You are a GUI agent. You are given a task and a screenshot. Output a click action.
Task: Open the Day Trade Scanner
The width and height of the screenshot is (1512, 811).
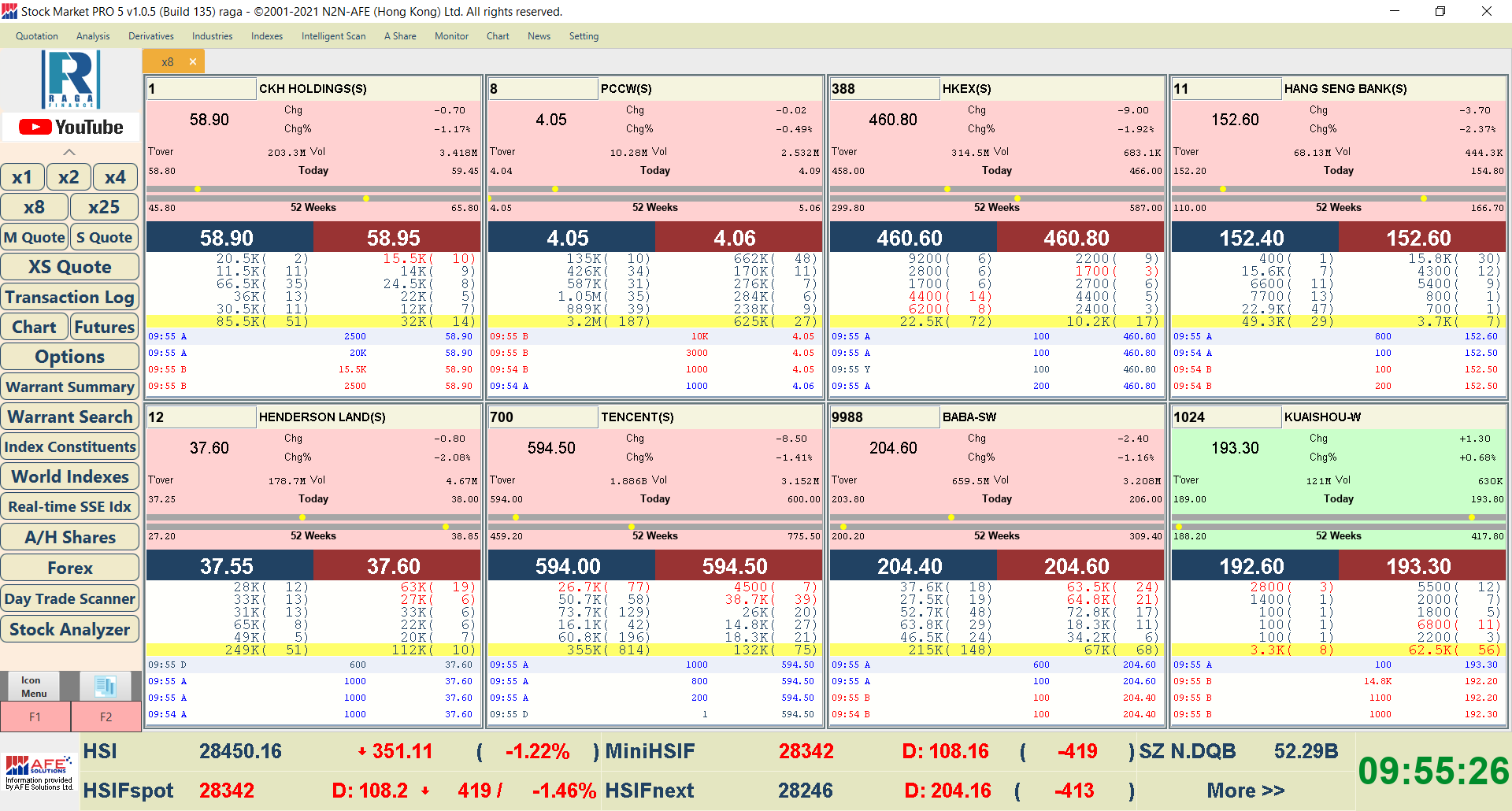tap(70, 598)
